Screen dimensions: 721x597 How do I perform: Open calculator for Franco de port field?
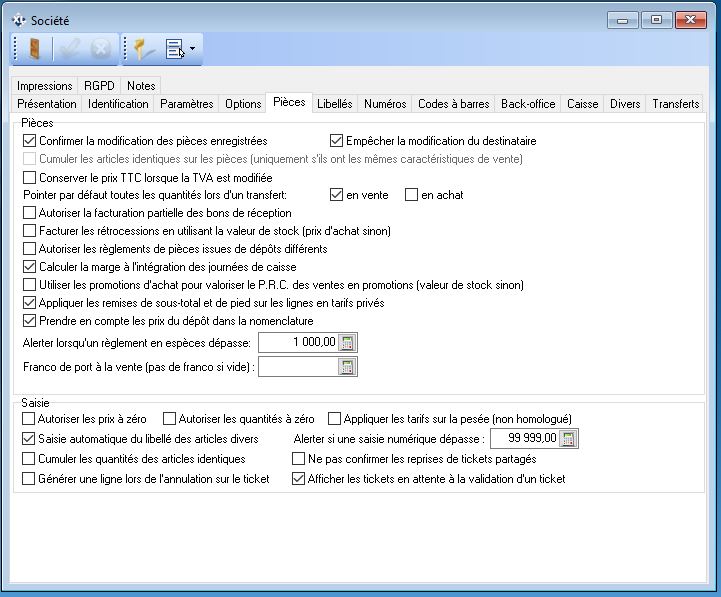click(x=347, y=367)
